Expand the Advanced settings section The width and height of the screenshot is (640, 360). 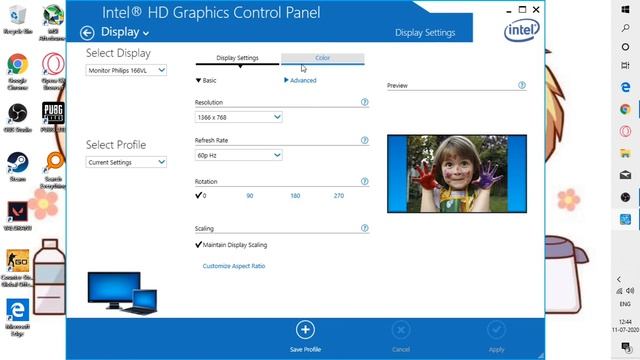[300, 80]
